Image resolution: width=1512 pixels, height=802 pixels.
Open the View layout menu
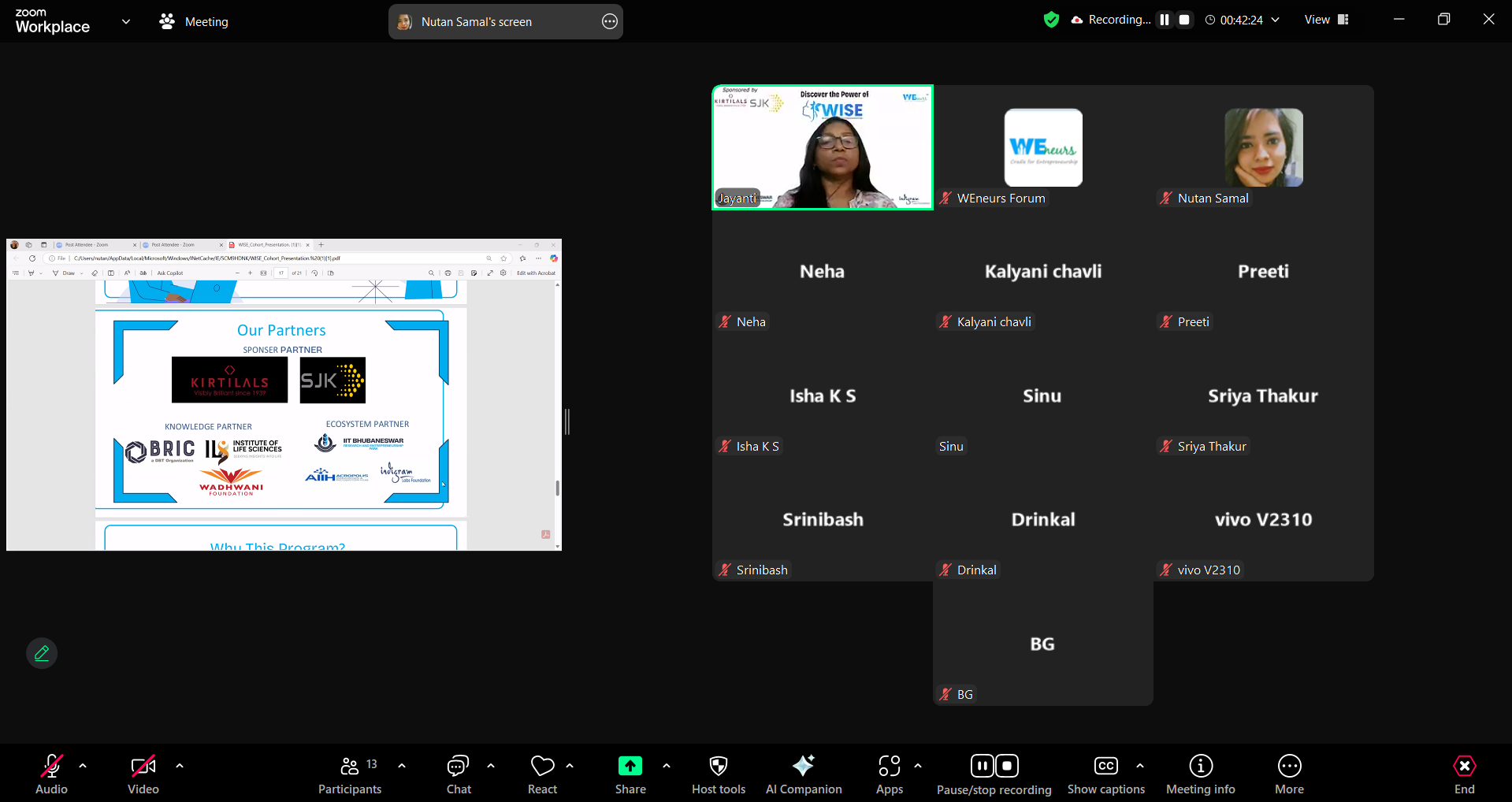(x=1326, y=20)
